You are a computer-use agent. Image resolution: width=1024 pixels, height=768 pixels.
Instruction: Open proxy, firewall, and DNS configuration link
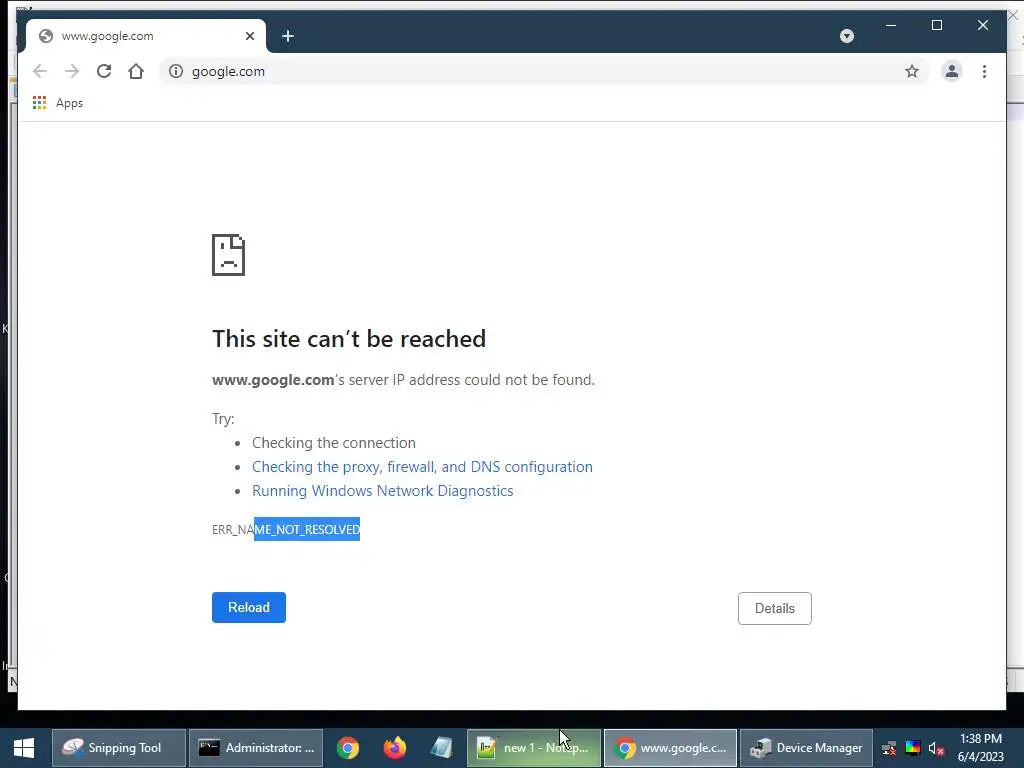422,467
